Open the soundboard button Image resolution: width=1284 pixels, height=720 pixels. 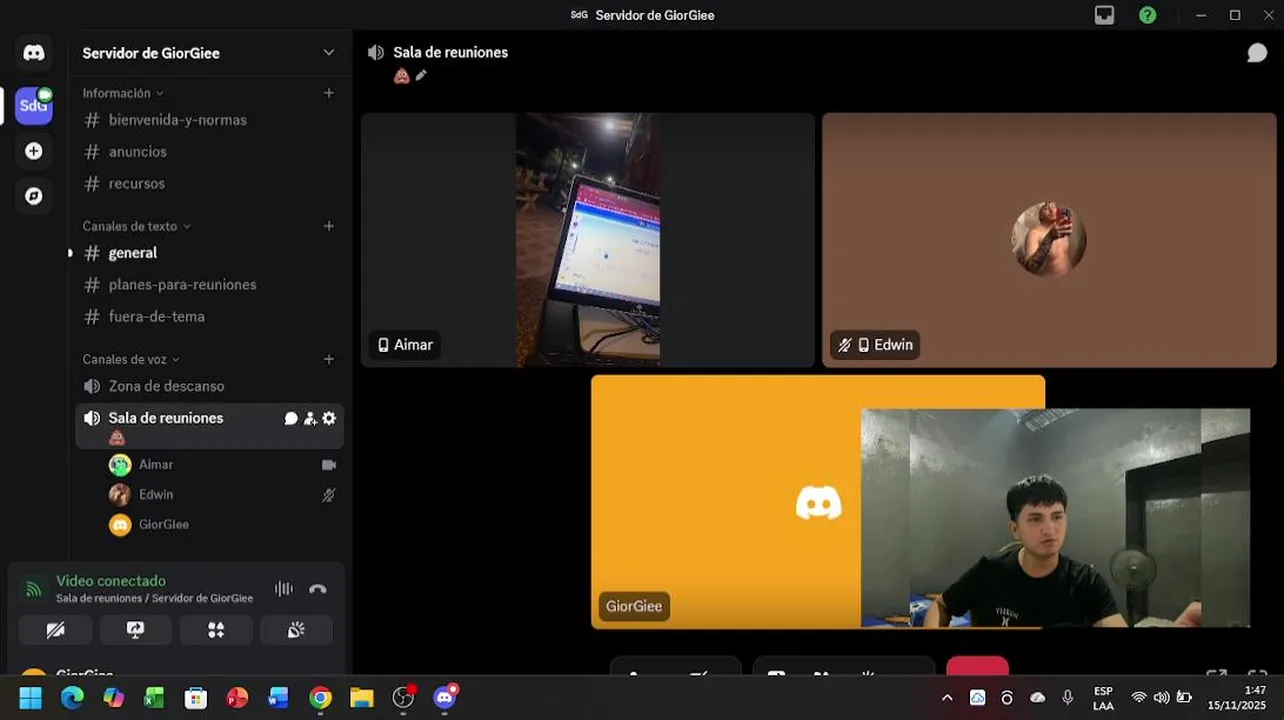click(296, 630)
